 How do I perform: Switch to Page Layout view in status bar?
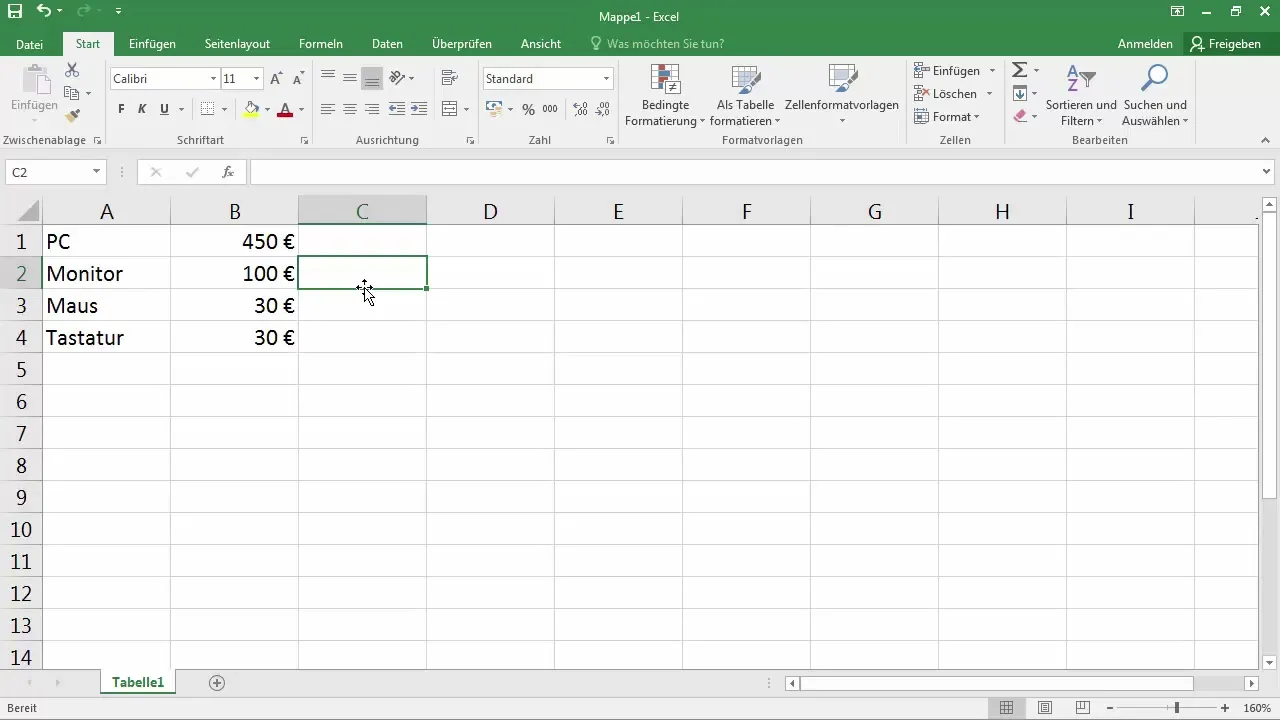coord(1045,708)
